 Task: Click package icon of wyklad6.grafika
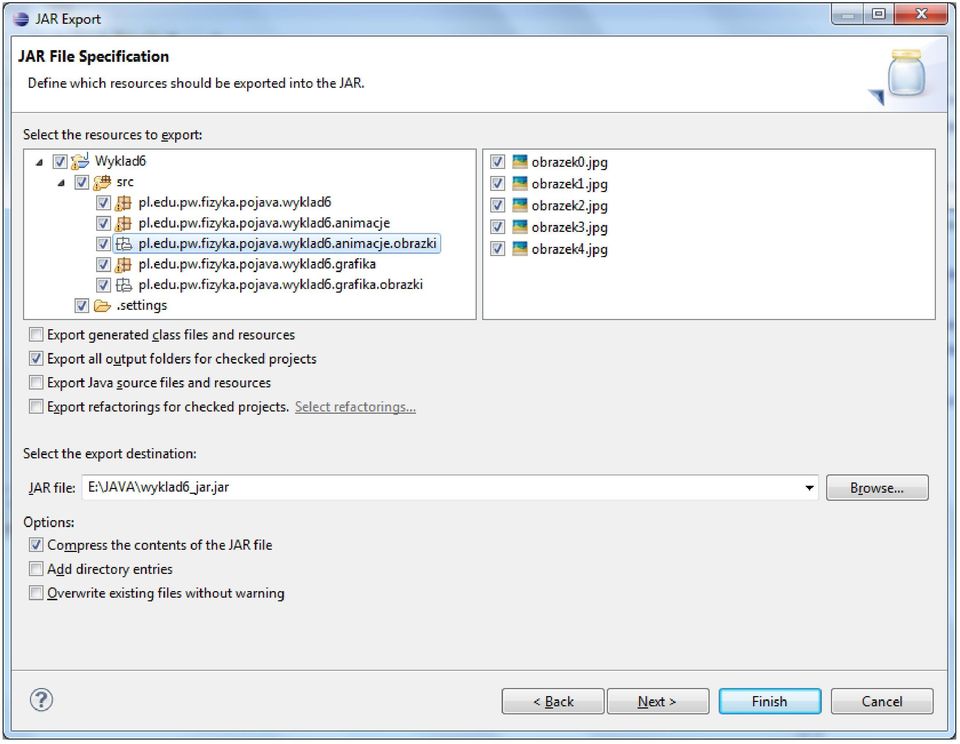click(124, 265)
